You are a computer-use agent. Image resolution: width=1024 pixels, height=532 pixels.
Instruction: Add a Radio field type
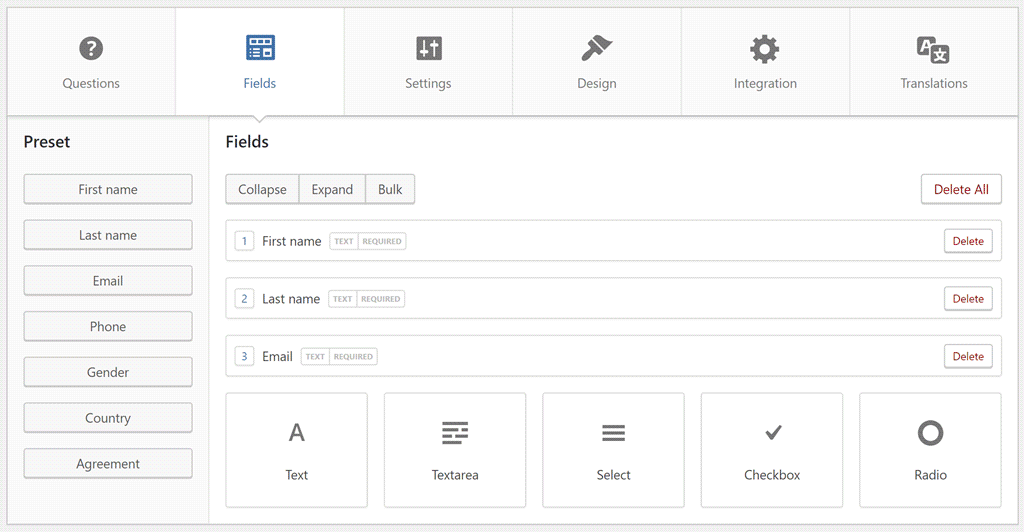(x=931, y=450)
